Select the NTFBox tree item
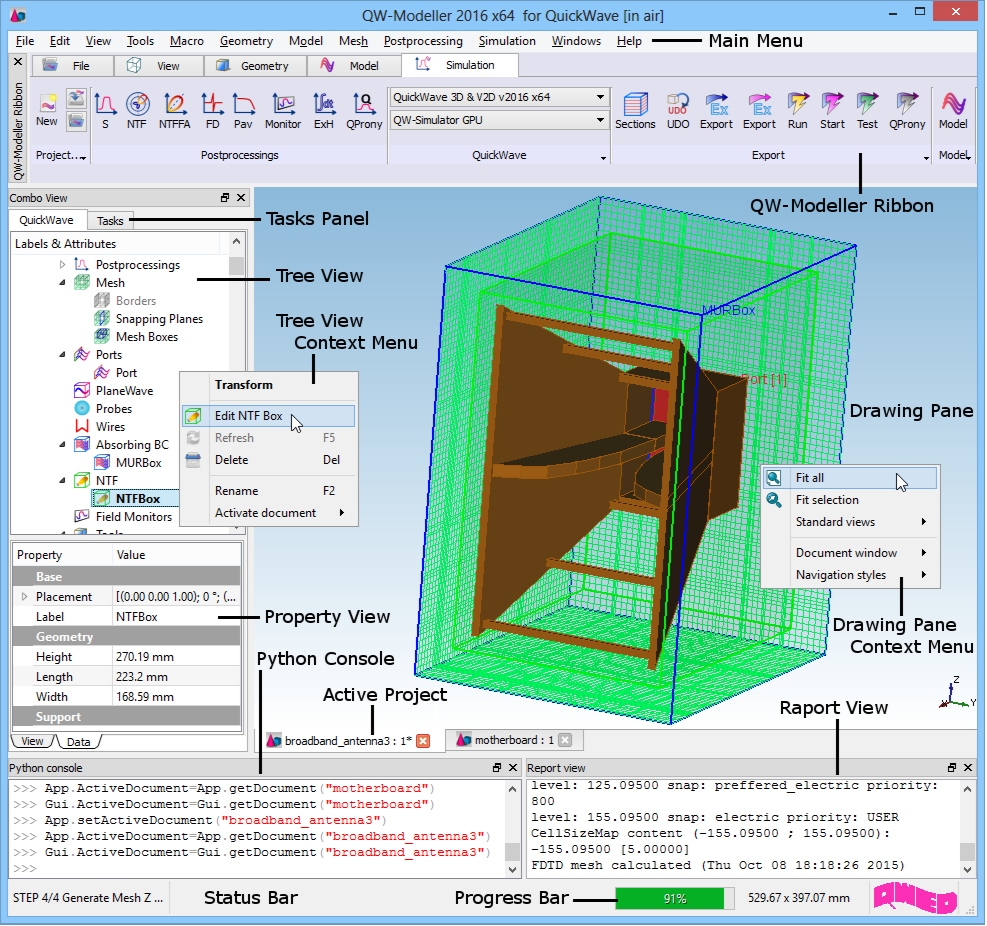 (137, 499)
